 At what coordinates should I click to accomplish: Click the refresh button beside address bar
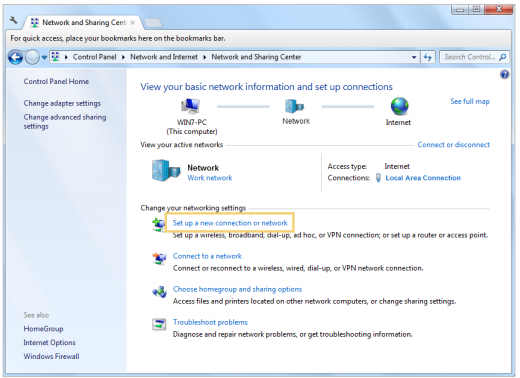[428, 57]
